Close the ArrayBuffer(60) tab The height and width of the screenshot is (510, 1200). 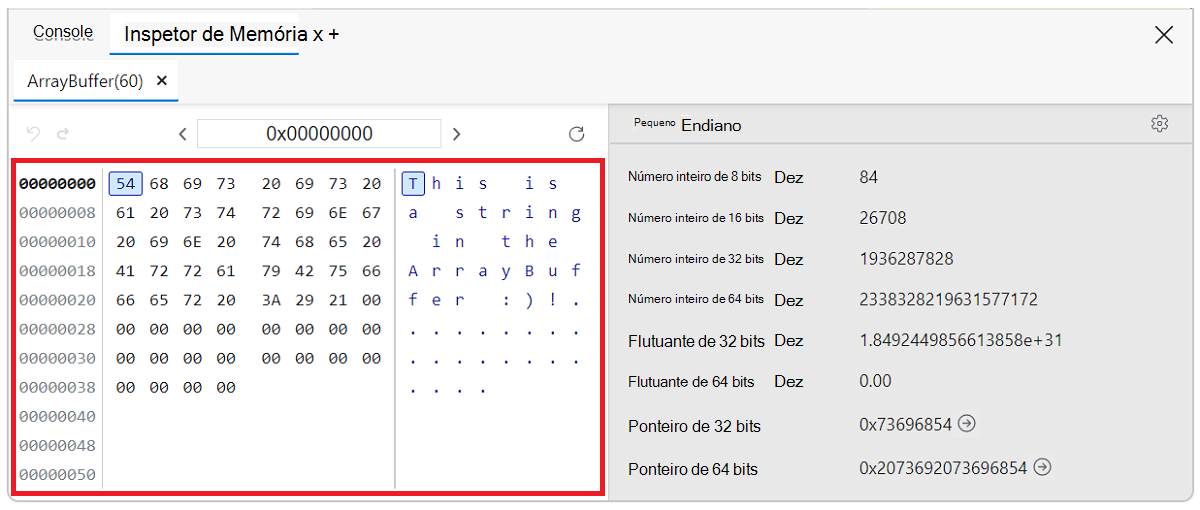162,81
